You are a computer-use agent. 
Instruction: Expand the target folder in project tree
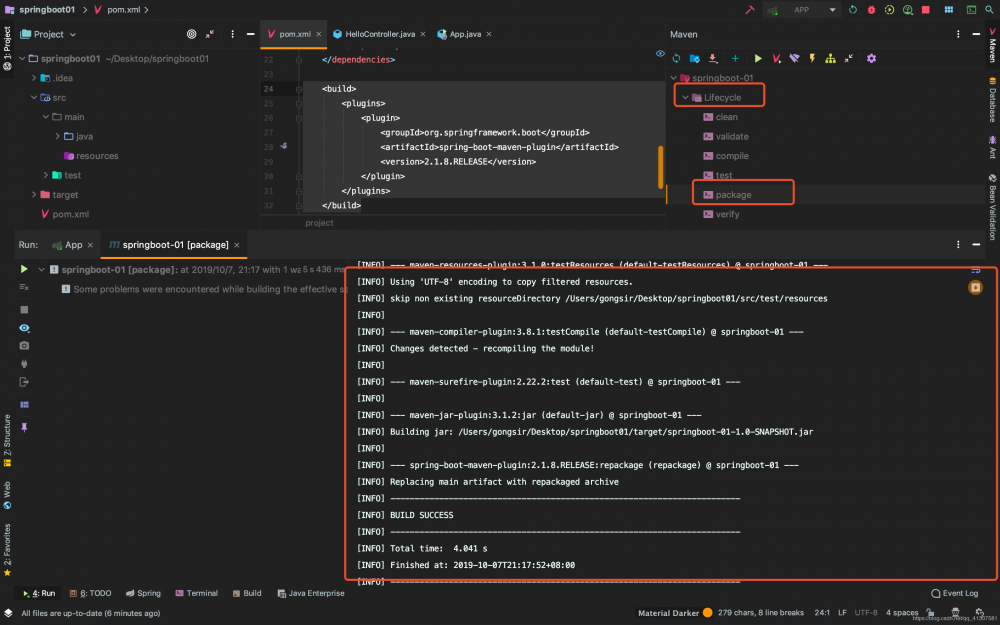click(x=45, y=195)
